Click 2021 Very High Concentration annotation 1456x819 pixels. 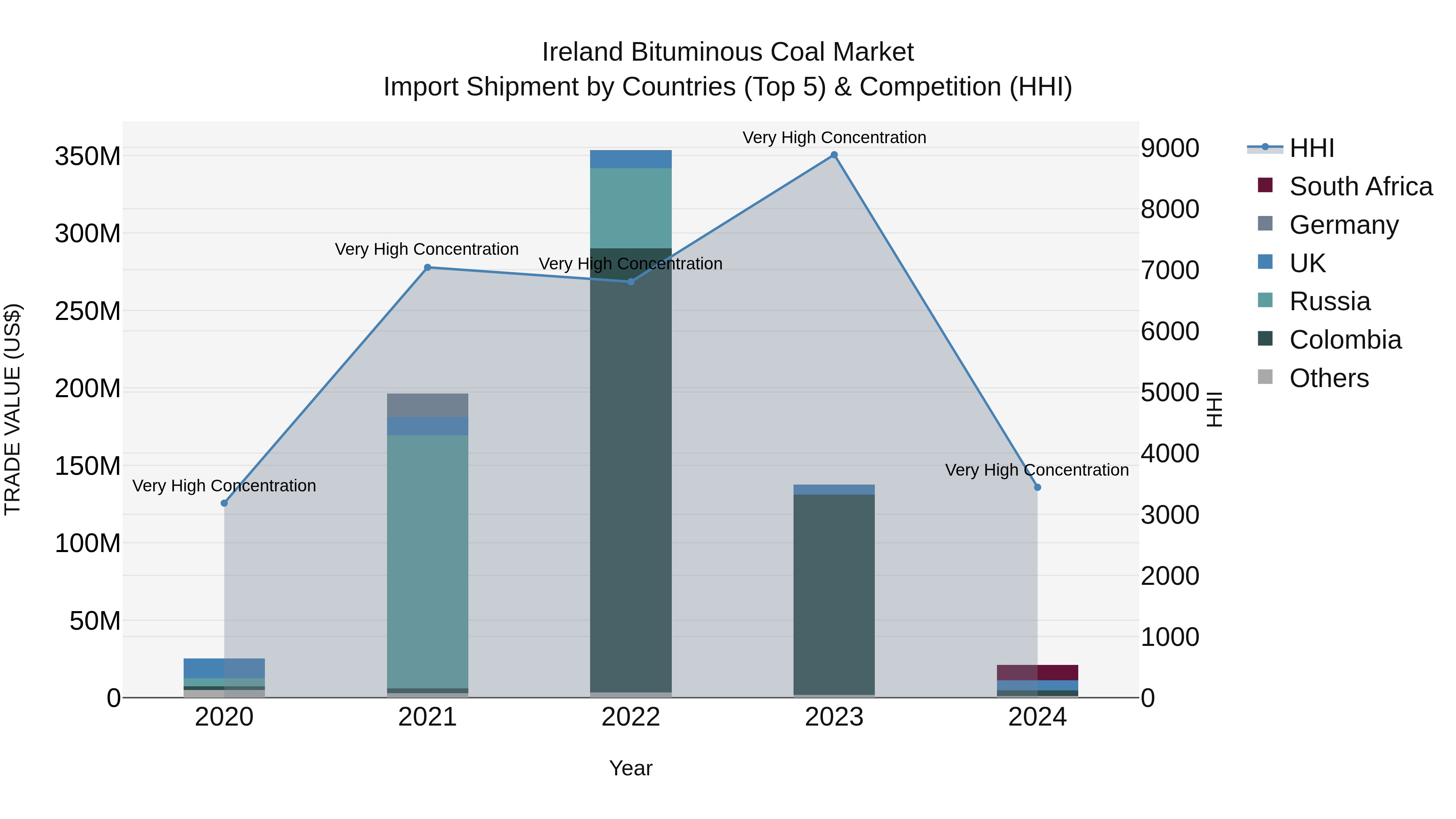pyautogui.click(x=427, y=249)
